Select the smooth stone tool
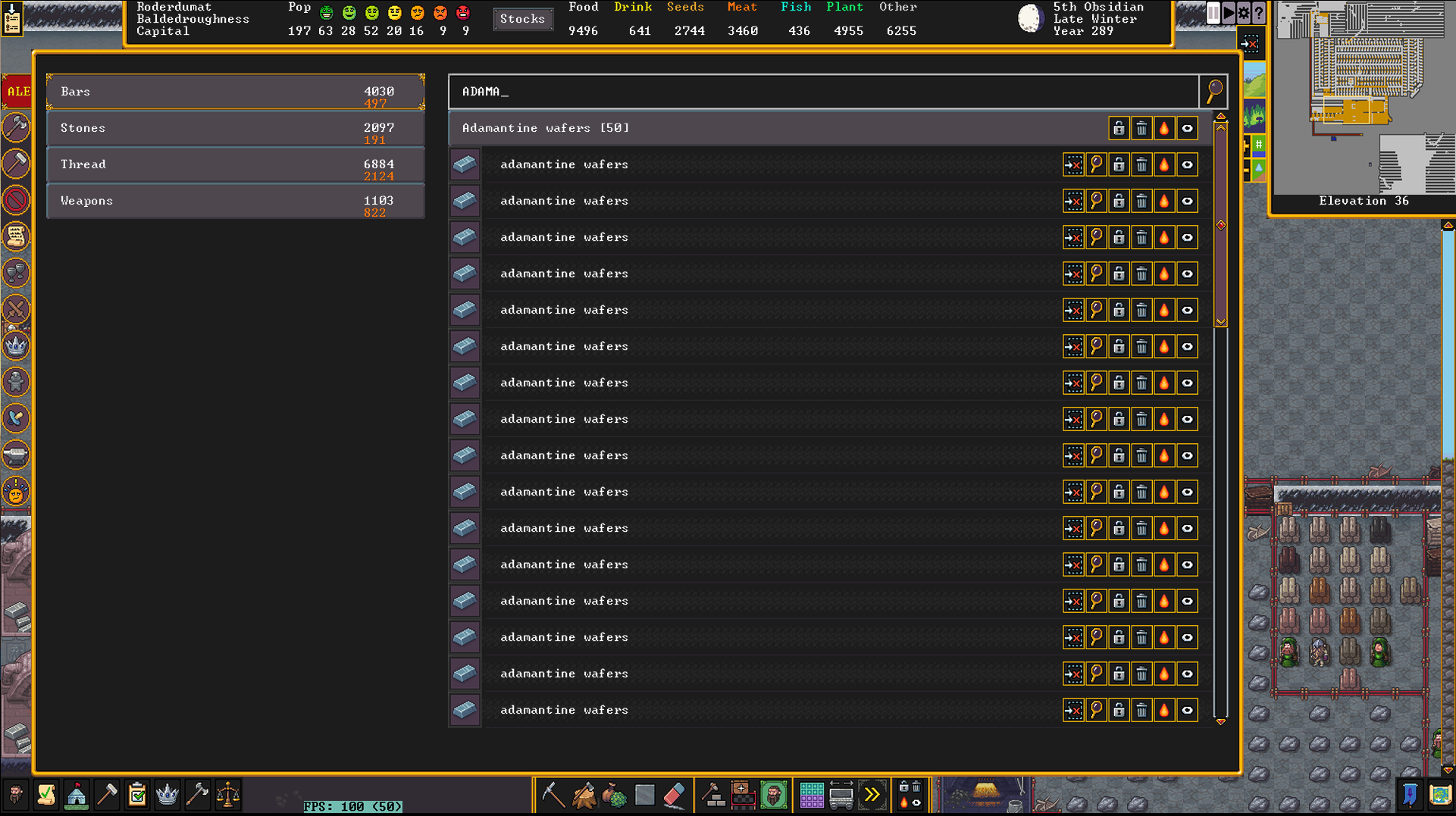This screenshot has width=1456, height=816. [x=644, y=795]
